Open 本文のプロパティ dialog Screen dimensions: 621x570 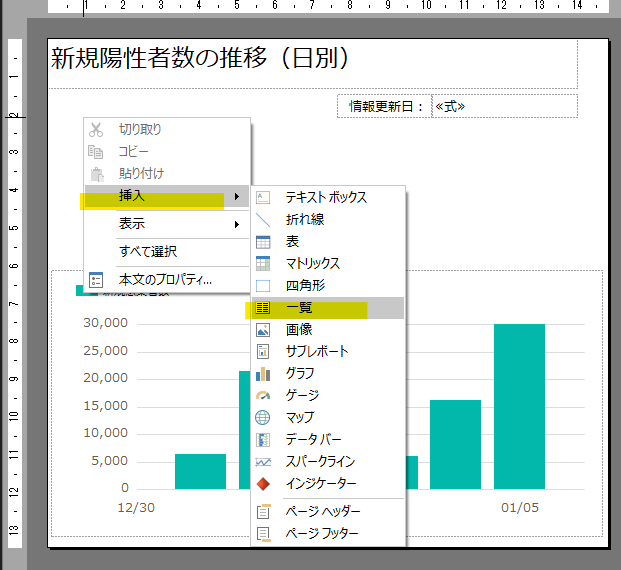(x=165, y=280)
